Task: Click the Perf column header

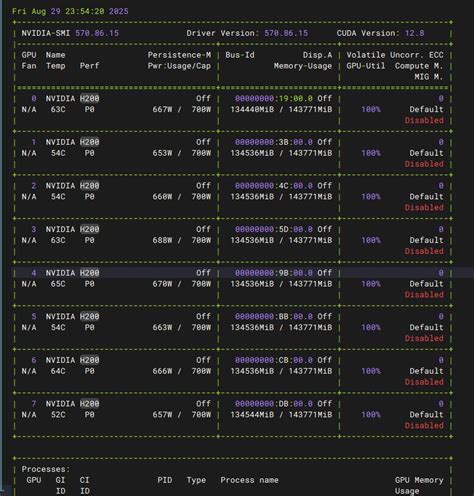Action: point(89,66)
